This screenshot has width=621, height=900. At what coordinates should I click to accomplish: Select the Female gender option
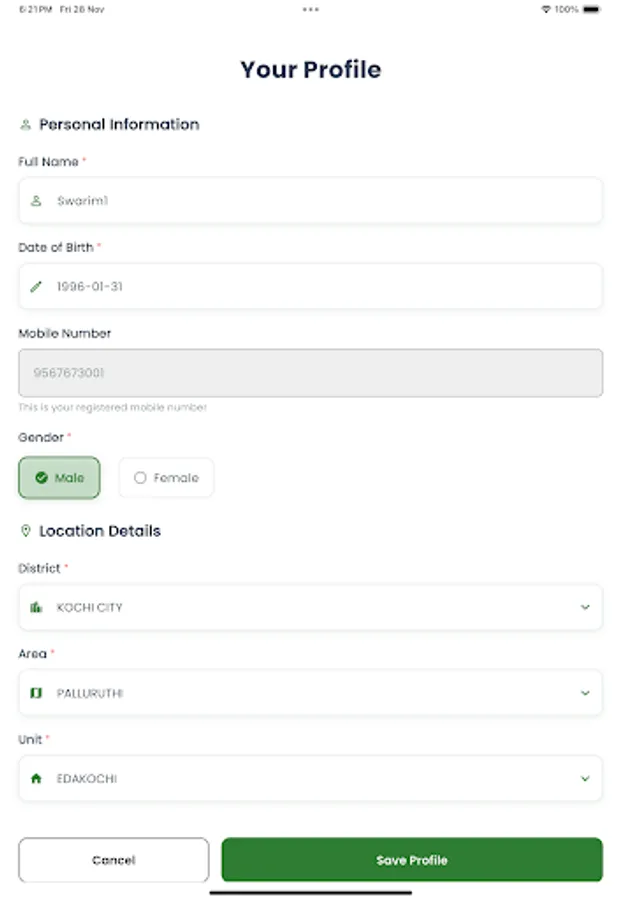pyautogui.click(x=166, y=477)
